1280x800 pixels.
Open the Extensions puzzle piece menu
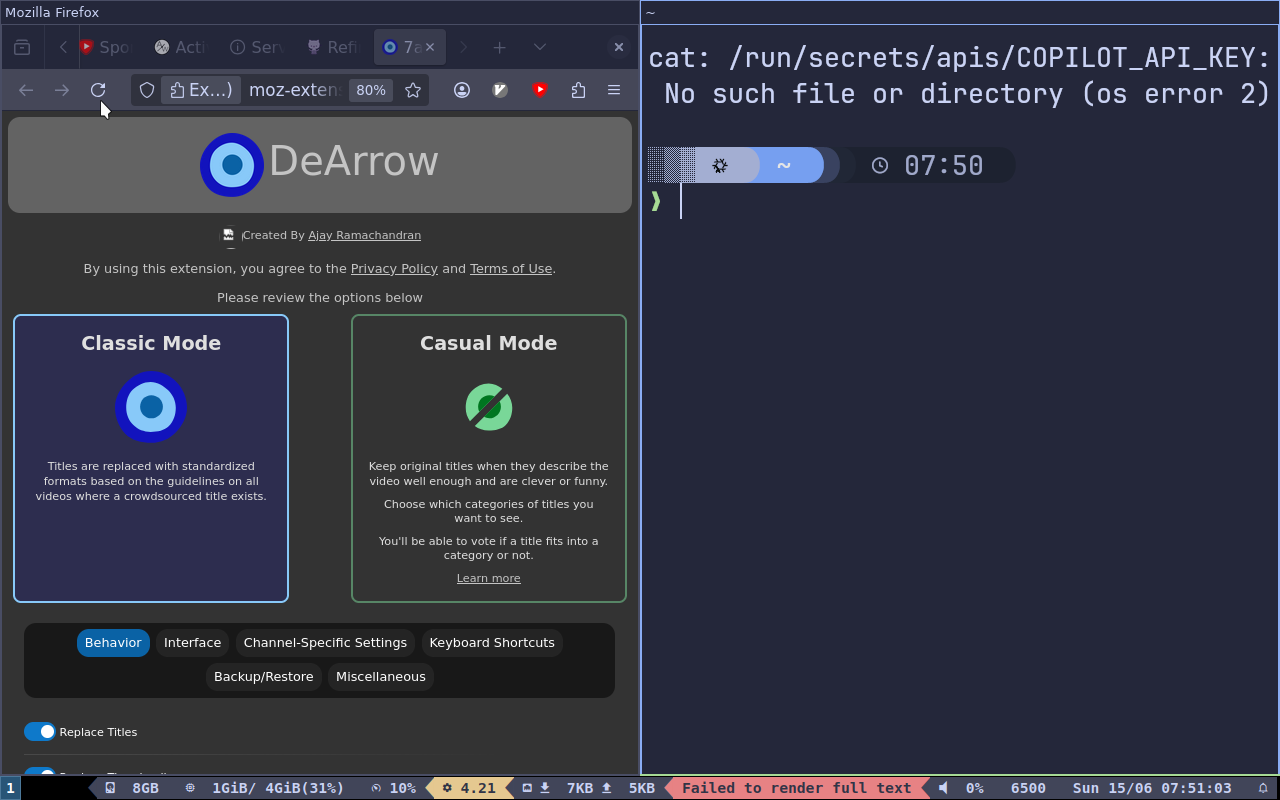point(578,90)
